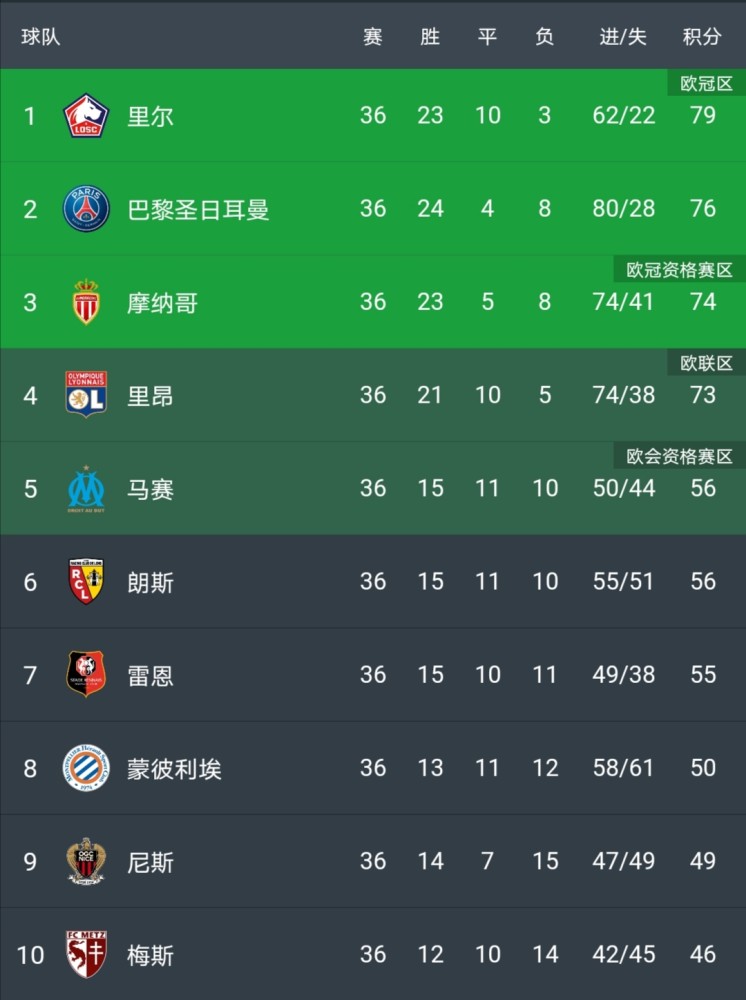Screen dimensions: 746x1000
Task: Sort by 进/失 goals column header
Action: coord(623,36)
